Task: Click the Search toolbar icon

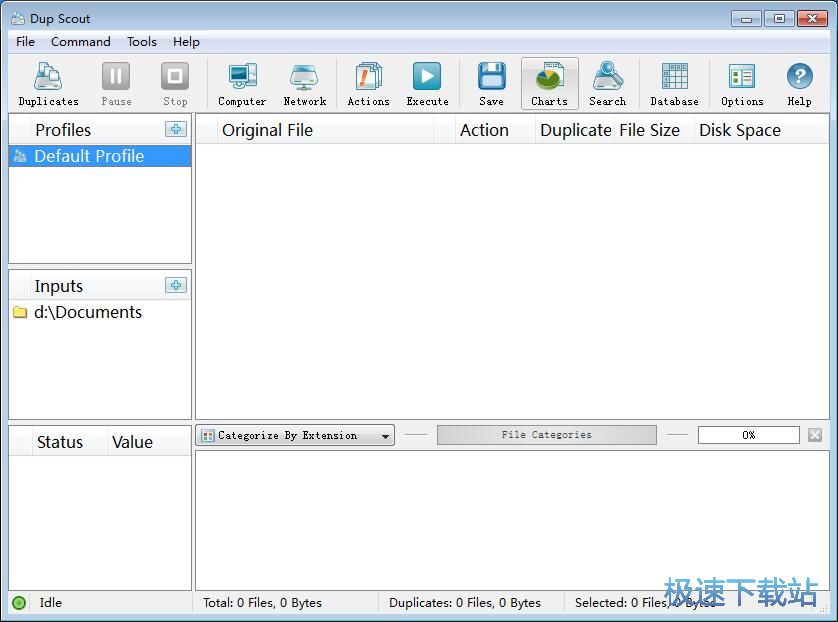Action: click(x=607, y=84)
